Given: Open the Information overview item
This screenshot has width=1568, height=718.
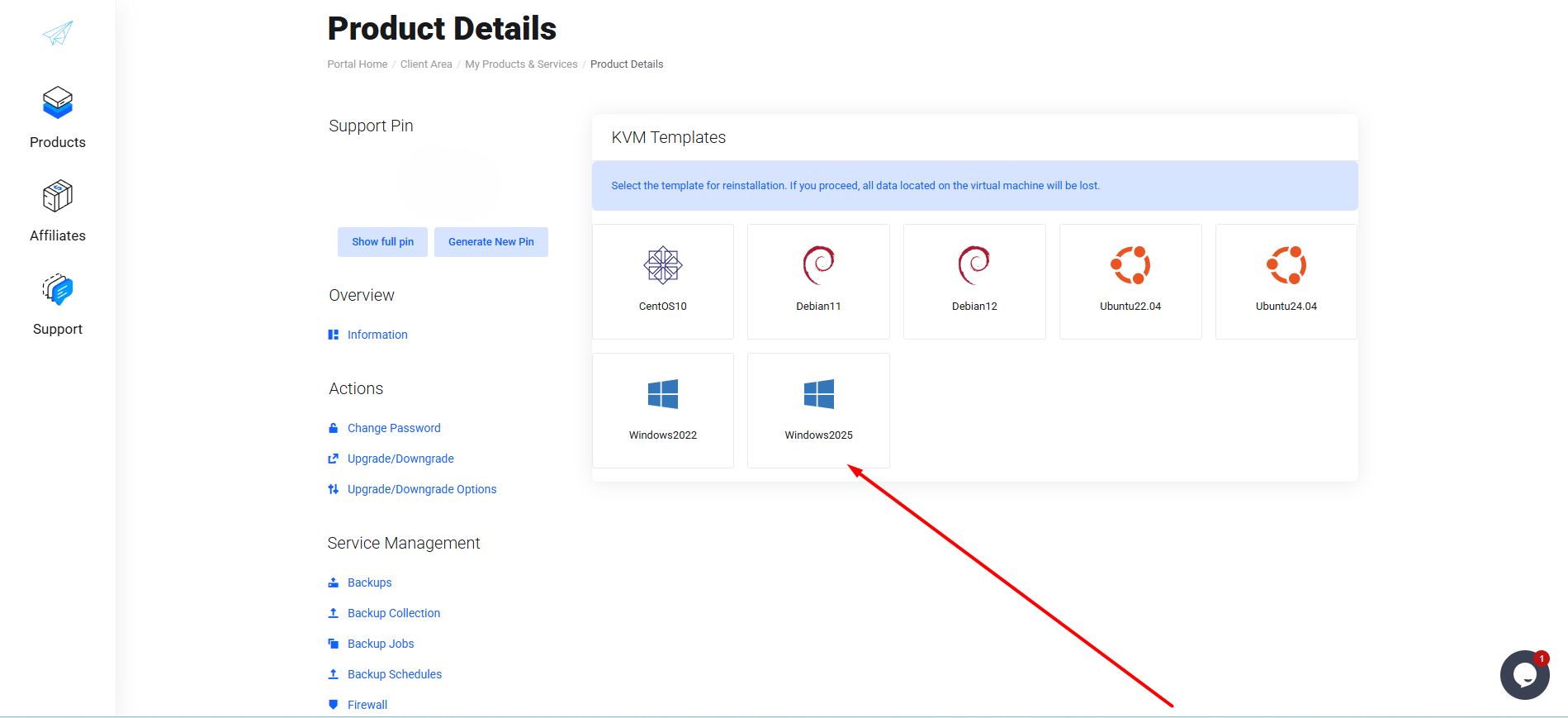Looking at the screenshot, I should coord(377,335).
